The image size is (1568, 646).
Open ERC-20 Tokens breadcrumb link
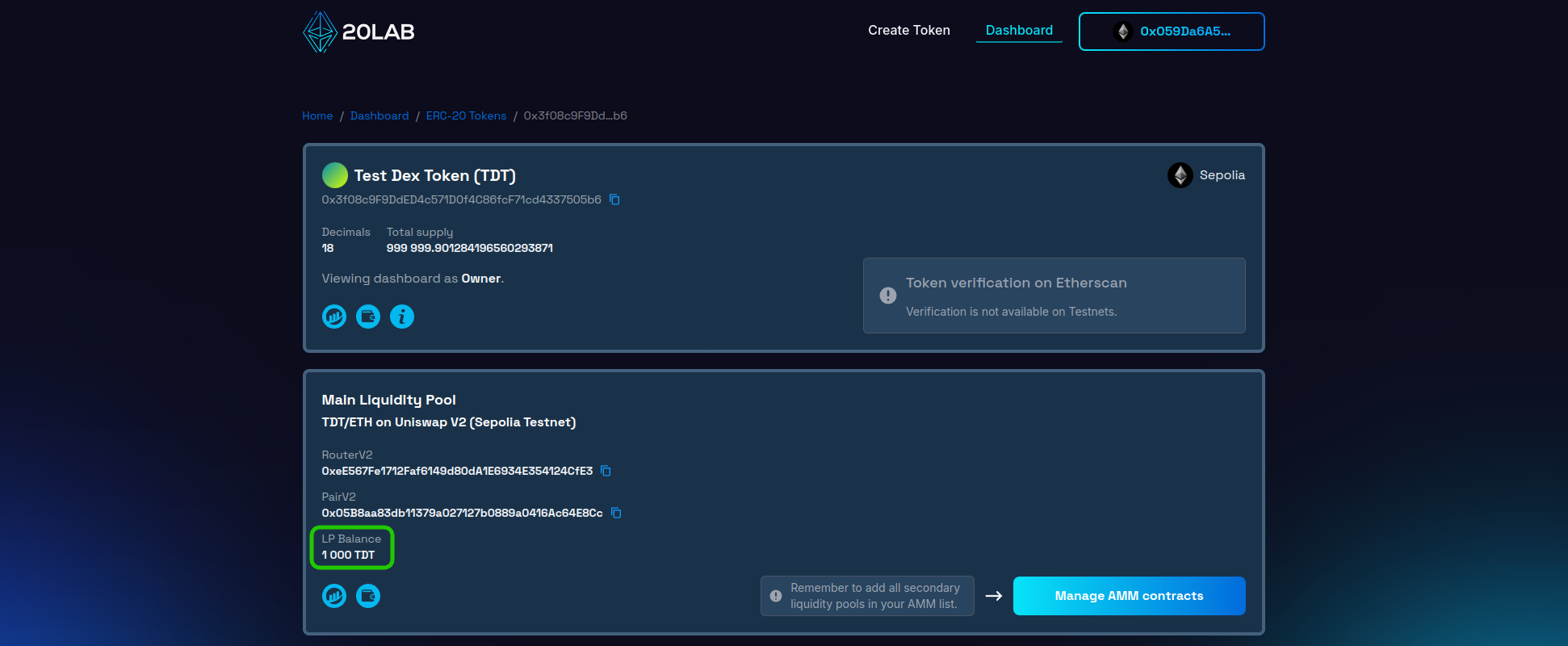tap(466, 115)
